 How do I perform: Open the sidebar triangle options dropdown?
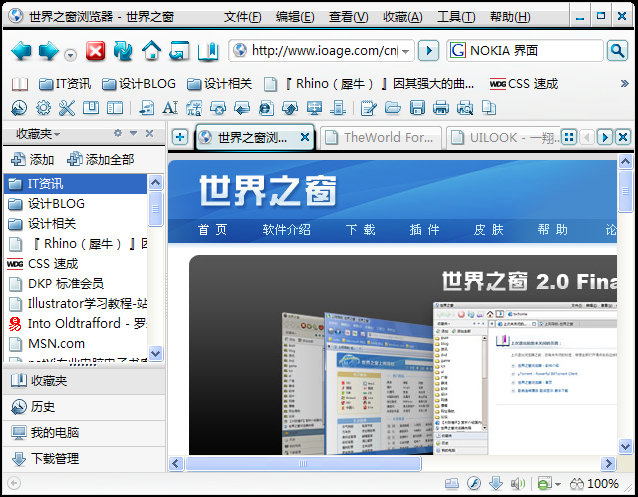[x=133, y=133]
